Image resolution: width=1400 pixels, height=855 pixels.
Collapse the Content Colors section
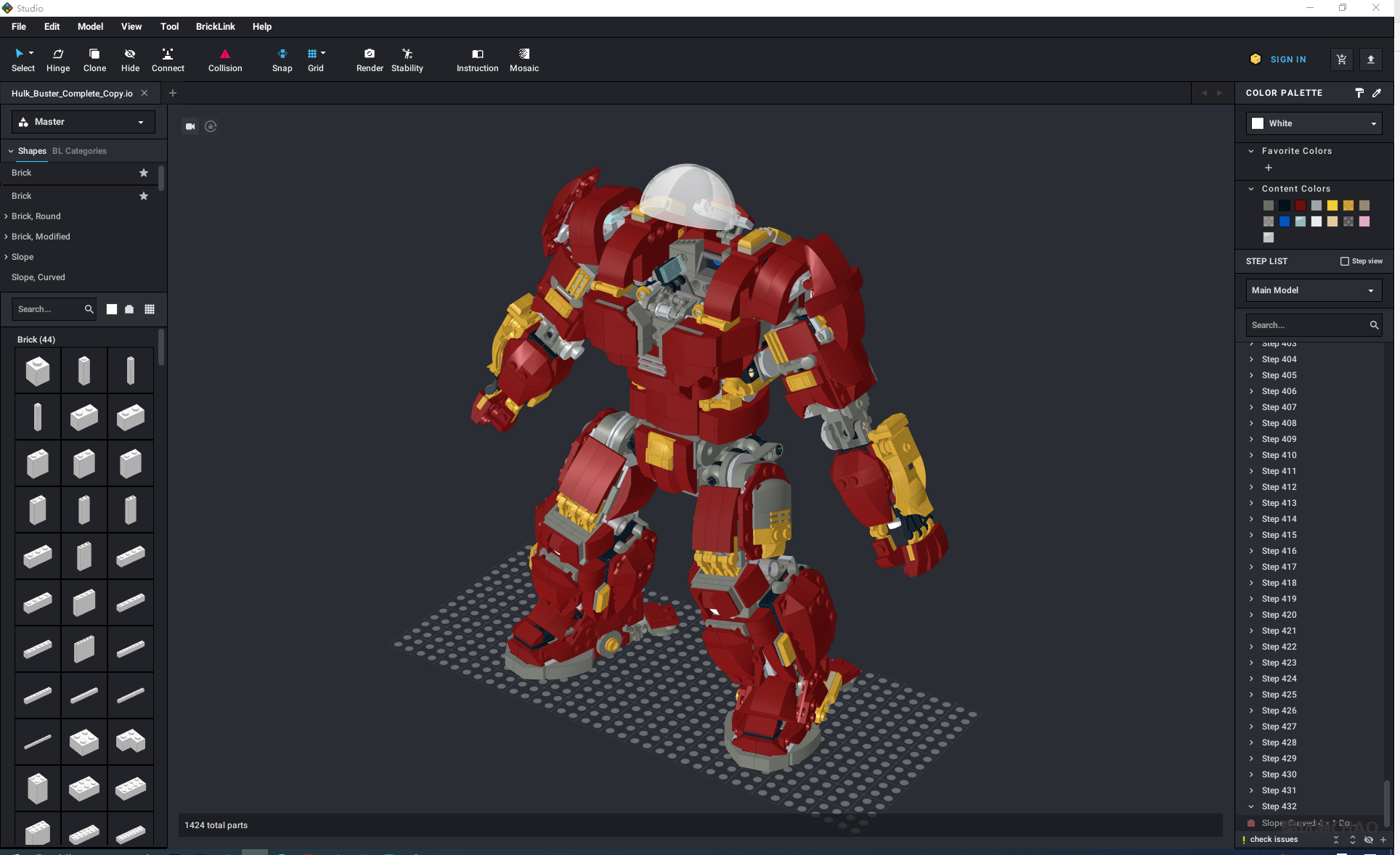pos(1251,189)
